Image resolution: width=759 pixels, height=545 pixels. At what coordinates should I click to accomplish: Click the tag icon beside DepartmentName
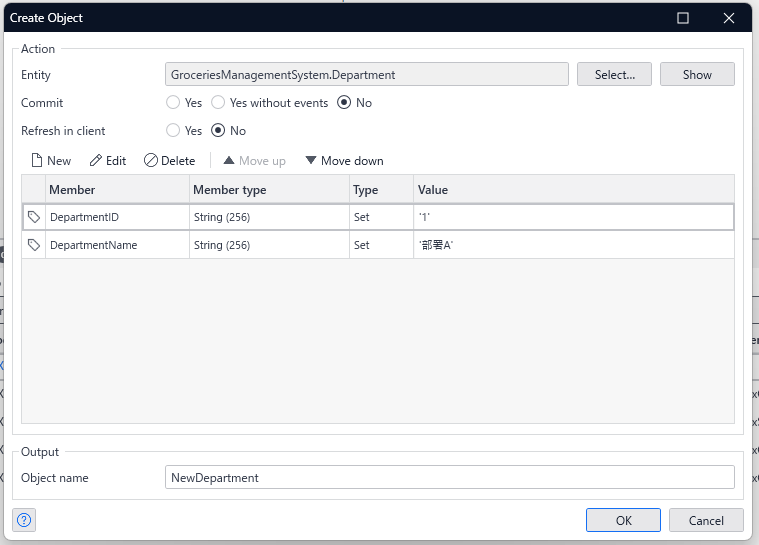33,245
